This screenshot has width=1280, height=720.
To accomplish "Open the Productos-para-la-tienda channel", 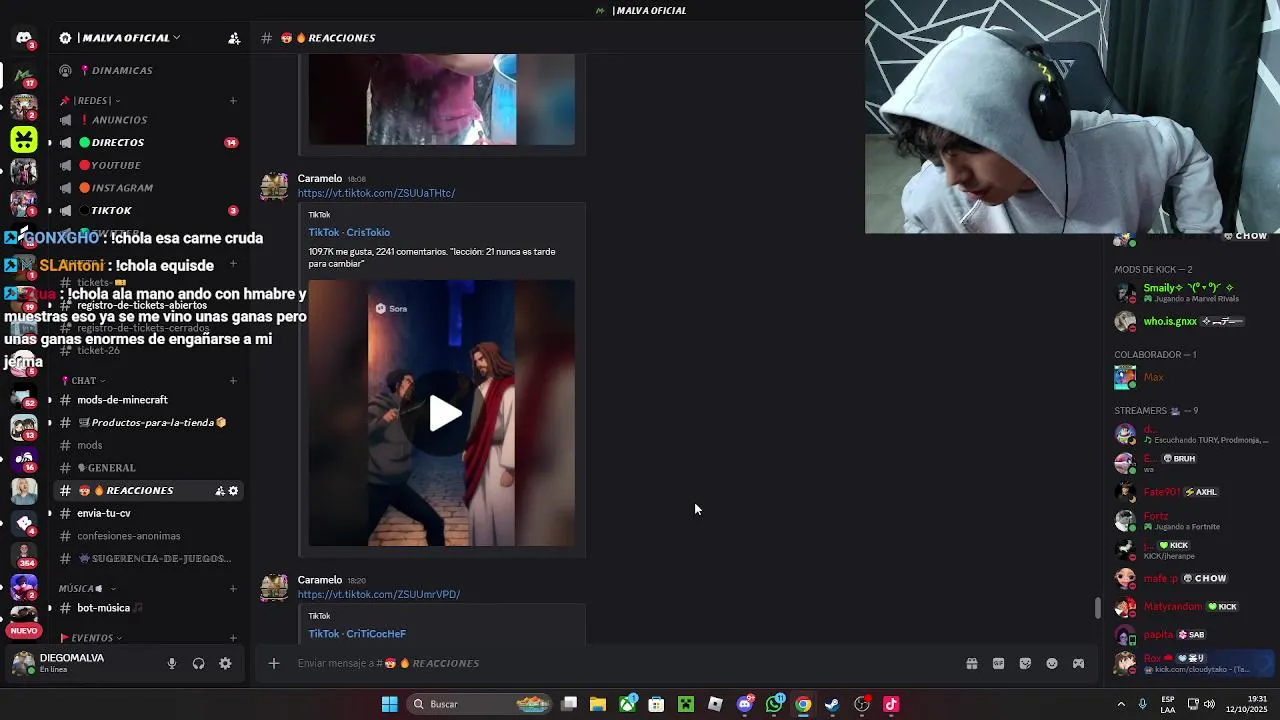I will 149,422.
